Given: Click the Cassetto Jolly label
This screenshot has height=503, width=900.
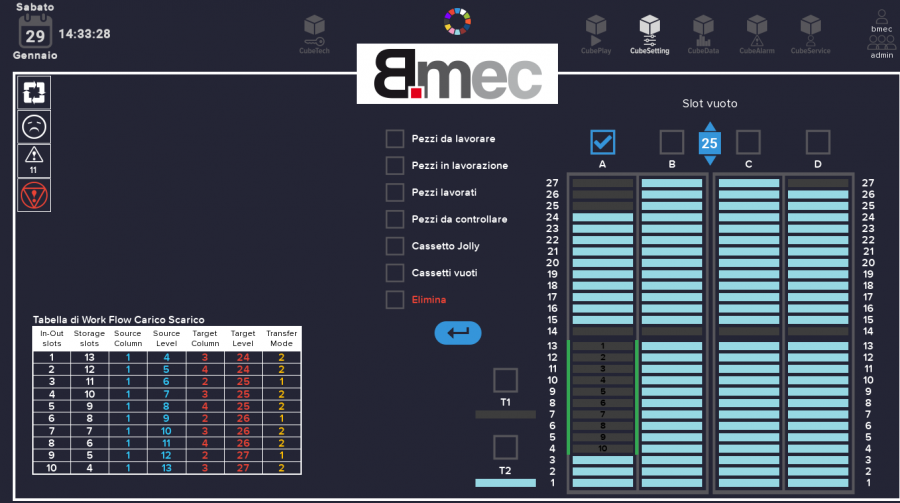Looking at the screenshot, I should tap(445, 246).
